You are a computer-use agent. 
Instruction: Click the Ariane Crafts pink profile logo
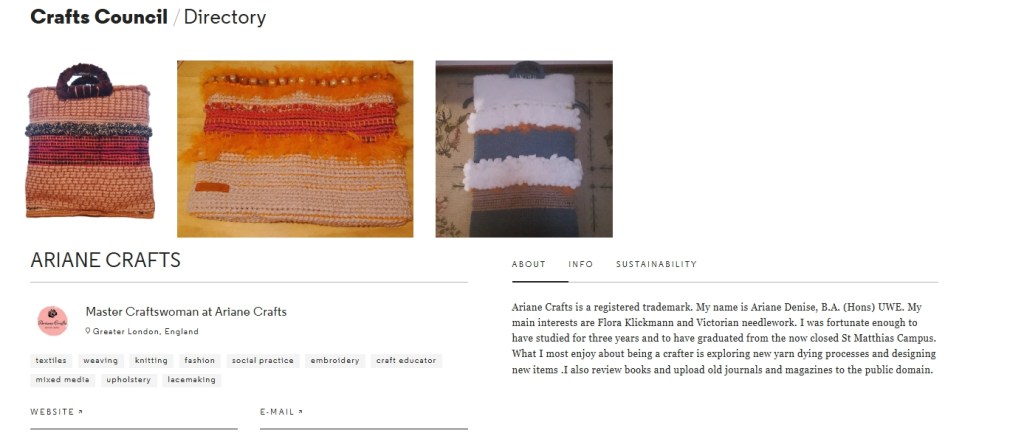click(52, 320)
